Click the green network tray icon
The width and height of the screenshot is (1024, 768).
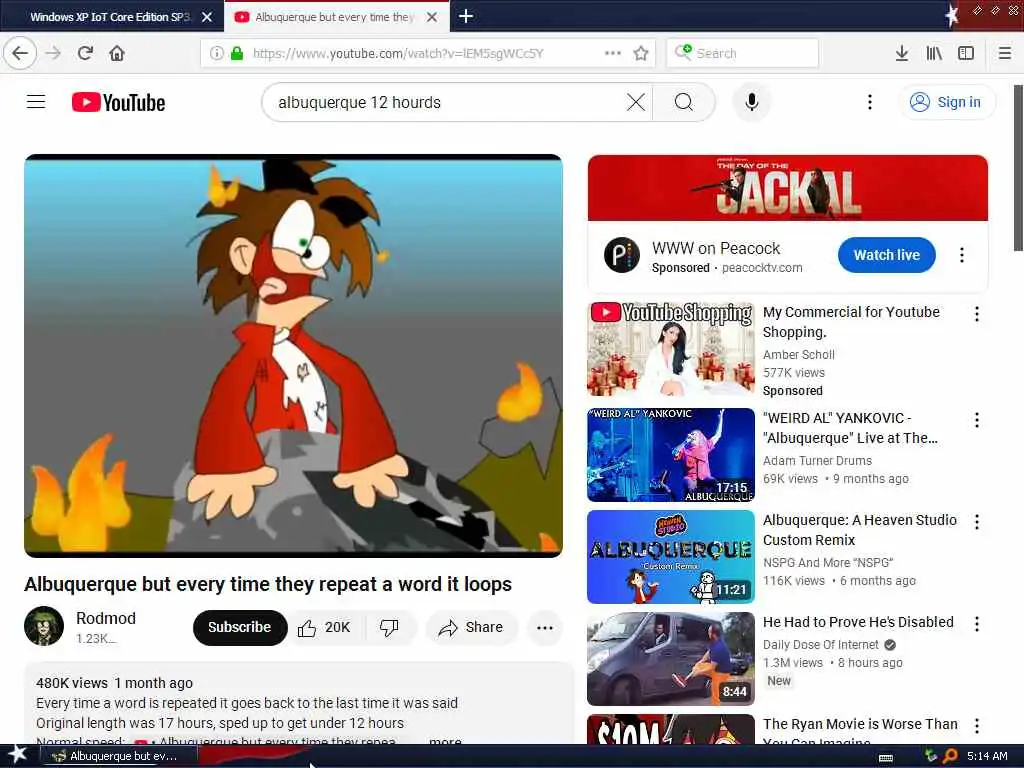(931, 756)
